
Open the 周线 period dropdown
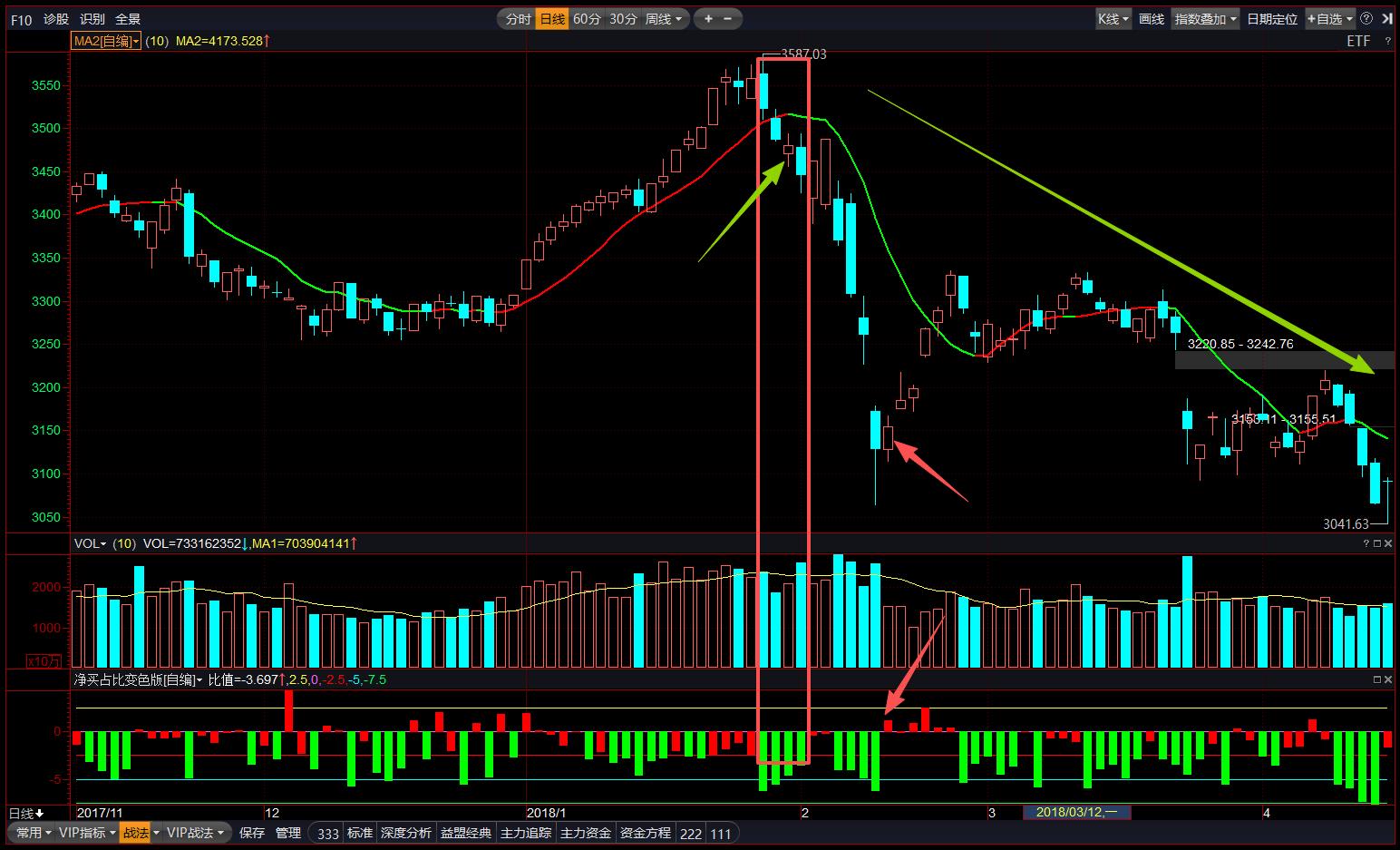tap(665, 19)
